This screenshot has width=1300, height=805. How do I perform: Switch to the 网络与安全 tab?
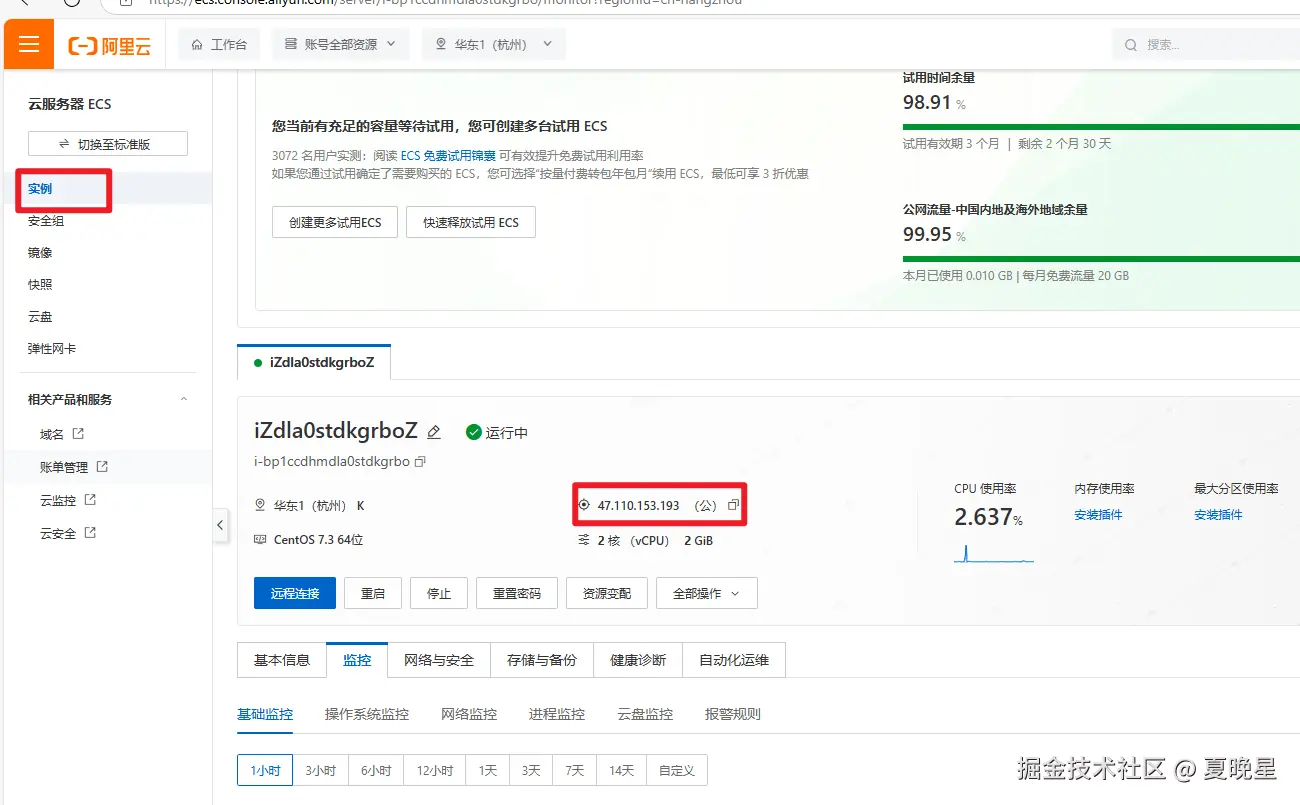439,660
